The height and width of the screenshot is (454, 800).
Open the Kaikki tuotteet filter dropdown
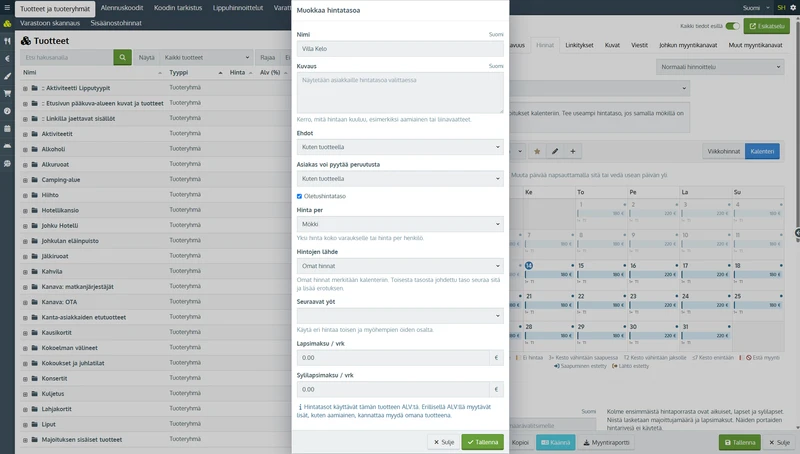point(206,58)
